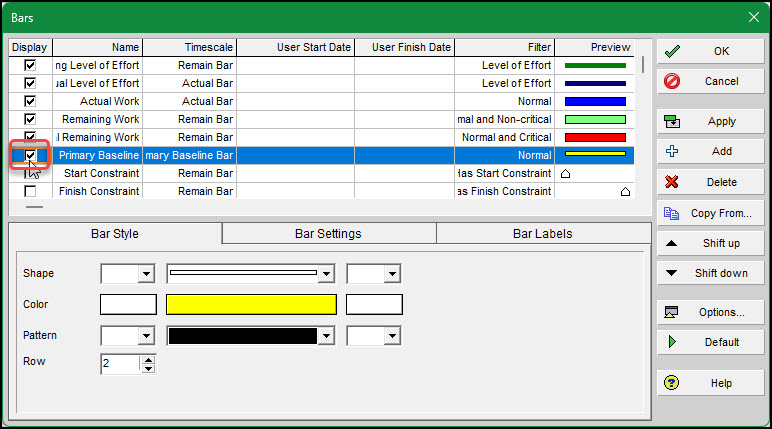Click the Normal and Critical filter cell
Screen dimensions: 772x429
505,137
